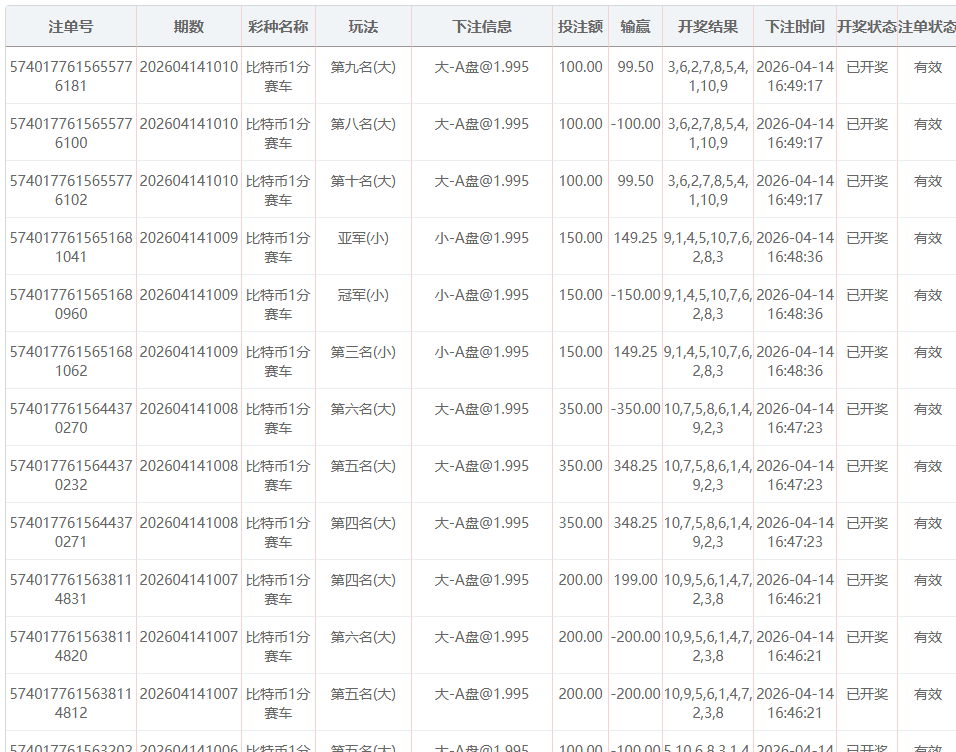Select the 开奖结果 column header
Image resolution: width=956 pixels, height=752 pixels.
coord(708,27)
